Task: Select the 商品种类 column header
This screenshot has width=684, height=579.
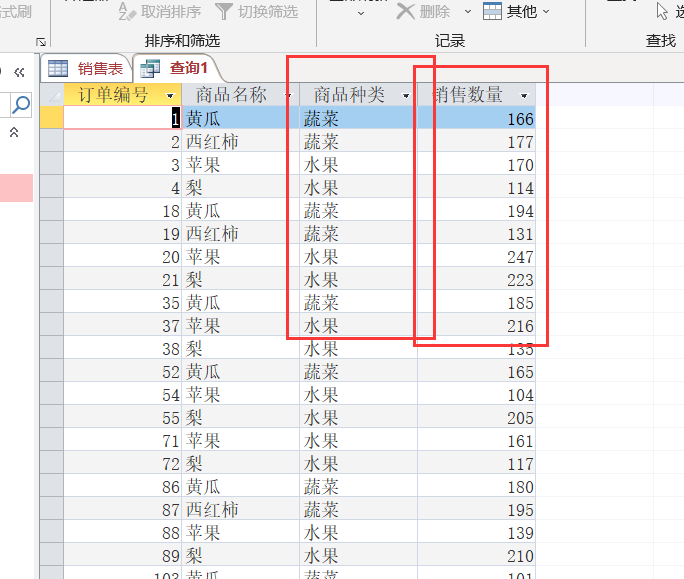Action: (x=359, y=95)
